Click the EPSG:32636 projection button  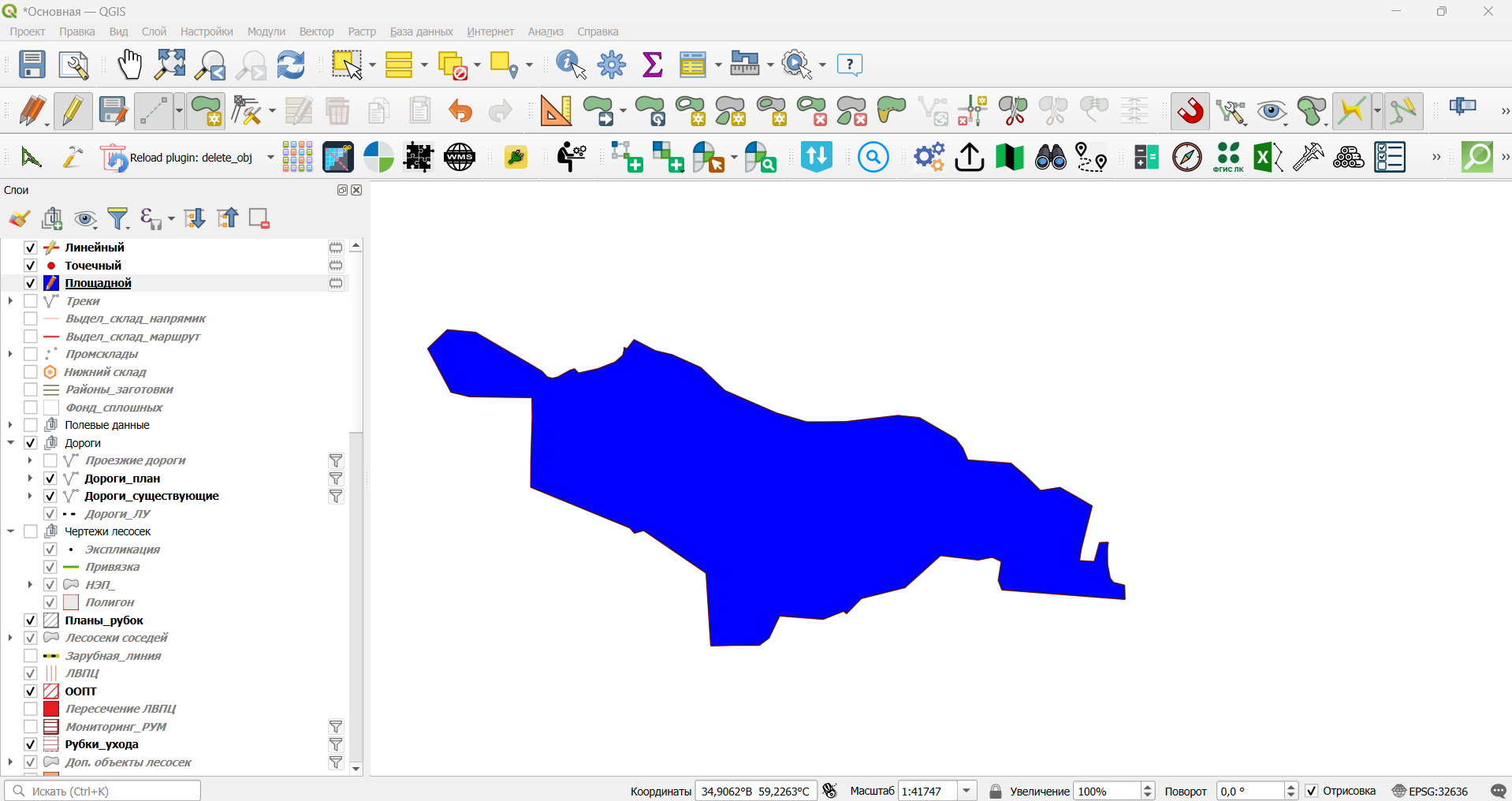click(1430, 791)
